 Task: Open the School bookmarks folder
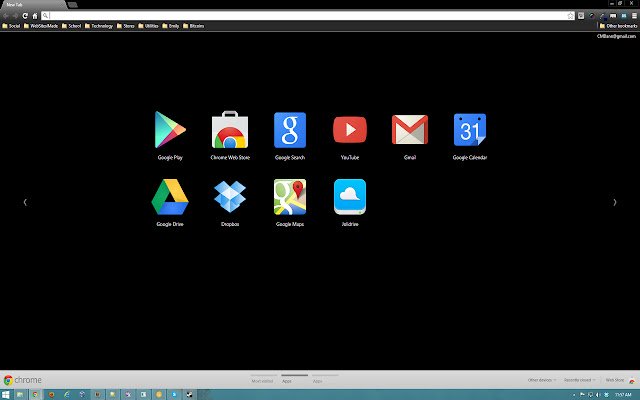(71, 26)
